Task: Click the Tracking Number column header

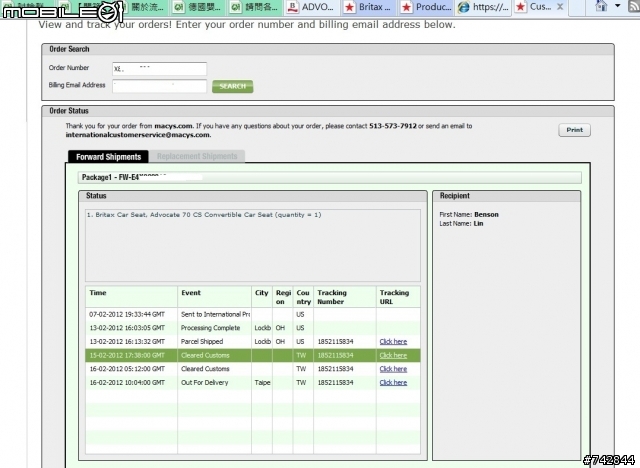Action: coord(344,297)
